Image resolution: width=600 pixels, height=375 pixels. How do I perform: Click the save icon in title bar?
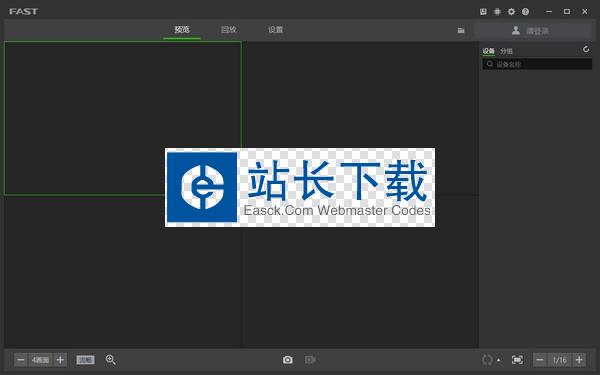tap(483, 12)
